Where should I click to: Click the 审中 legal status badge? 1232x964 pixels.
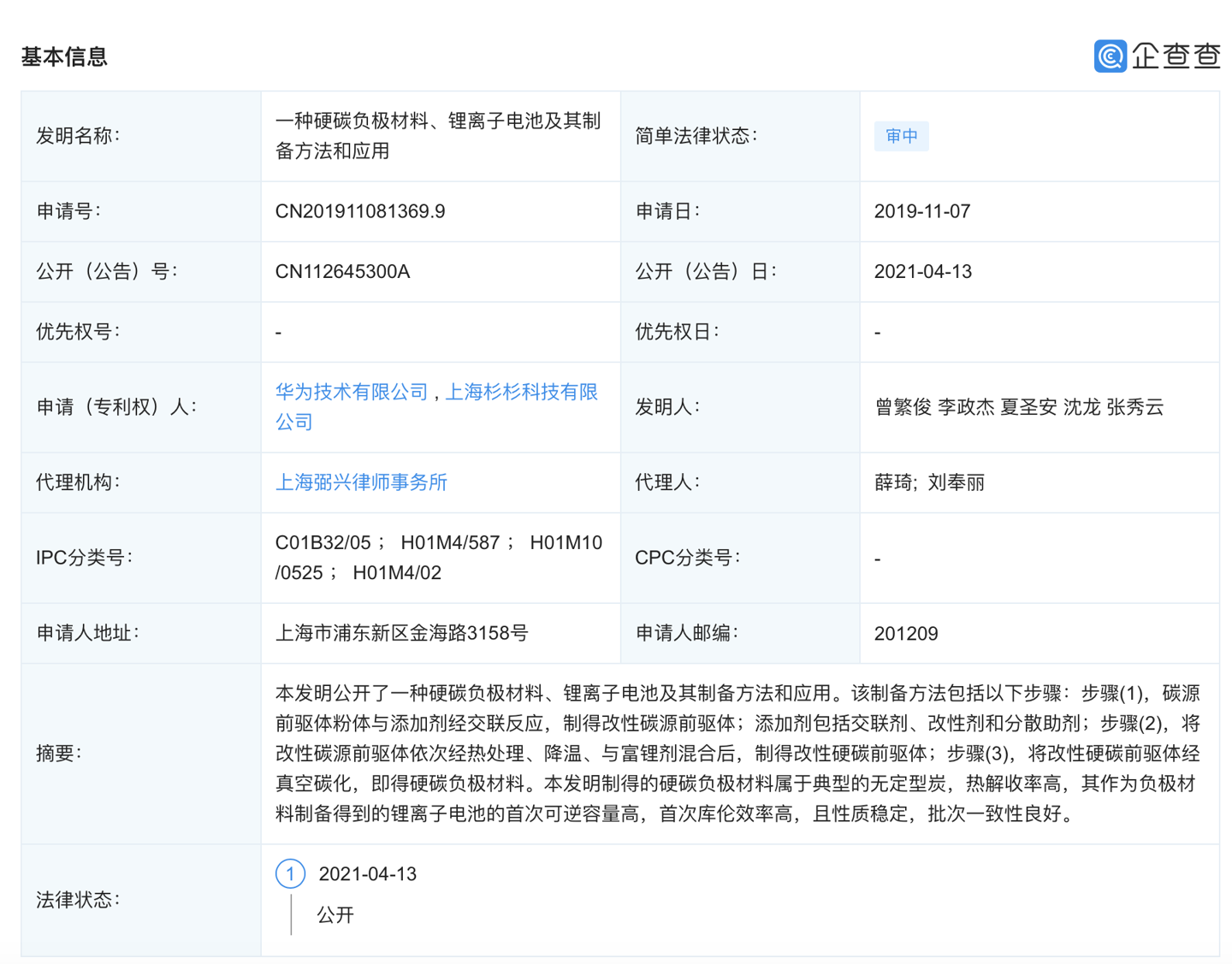pos(901,136)
